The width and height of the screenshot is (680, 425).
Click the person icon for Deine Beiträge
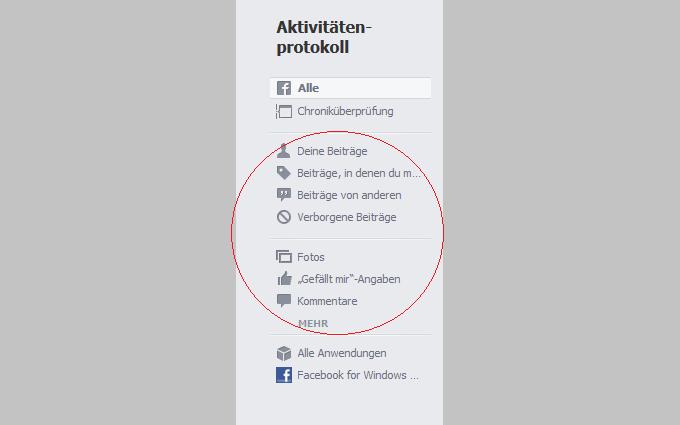(284, 151)
